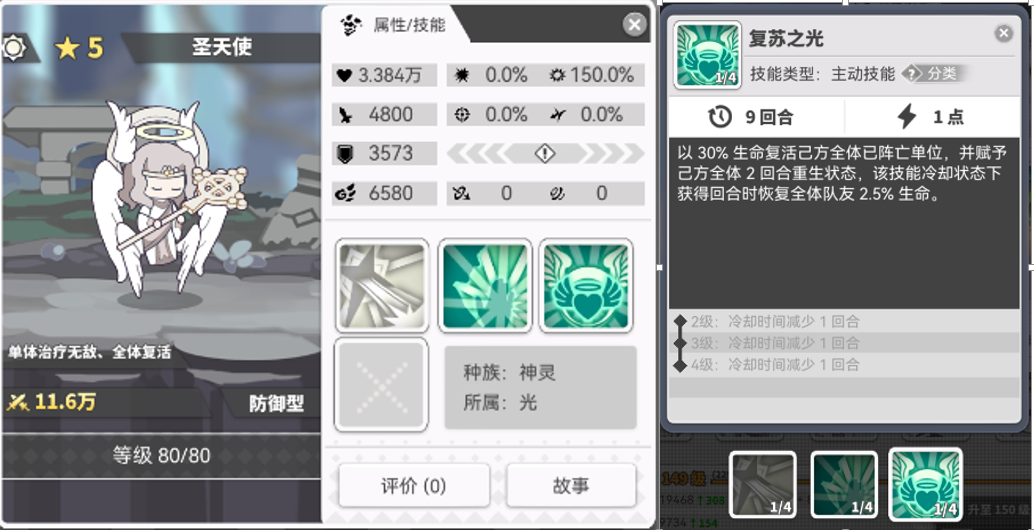Close the 复苏之光 skill popup
This screenshot has height=530, width=1034.
[x=1004, y=33]
